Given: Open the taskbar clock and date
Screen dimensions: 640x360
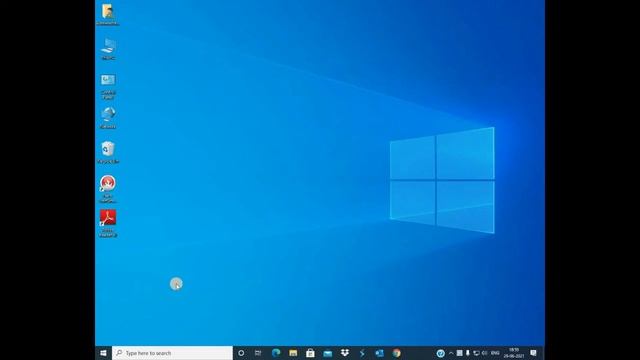Looking at the screenshot, I should (x=514, y=353).
